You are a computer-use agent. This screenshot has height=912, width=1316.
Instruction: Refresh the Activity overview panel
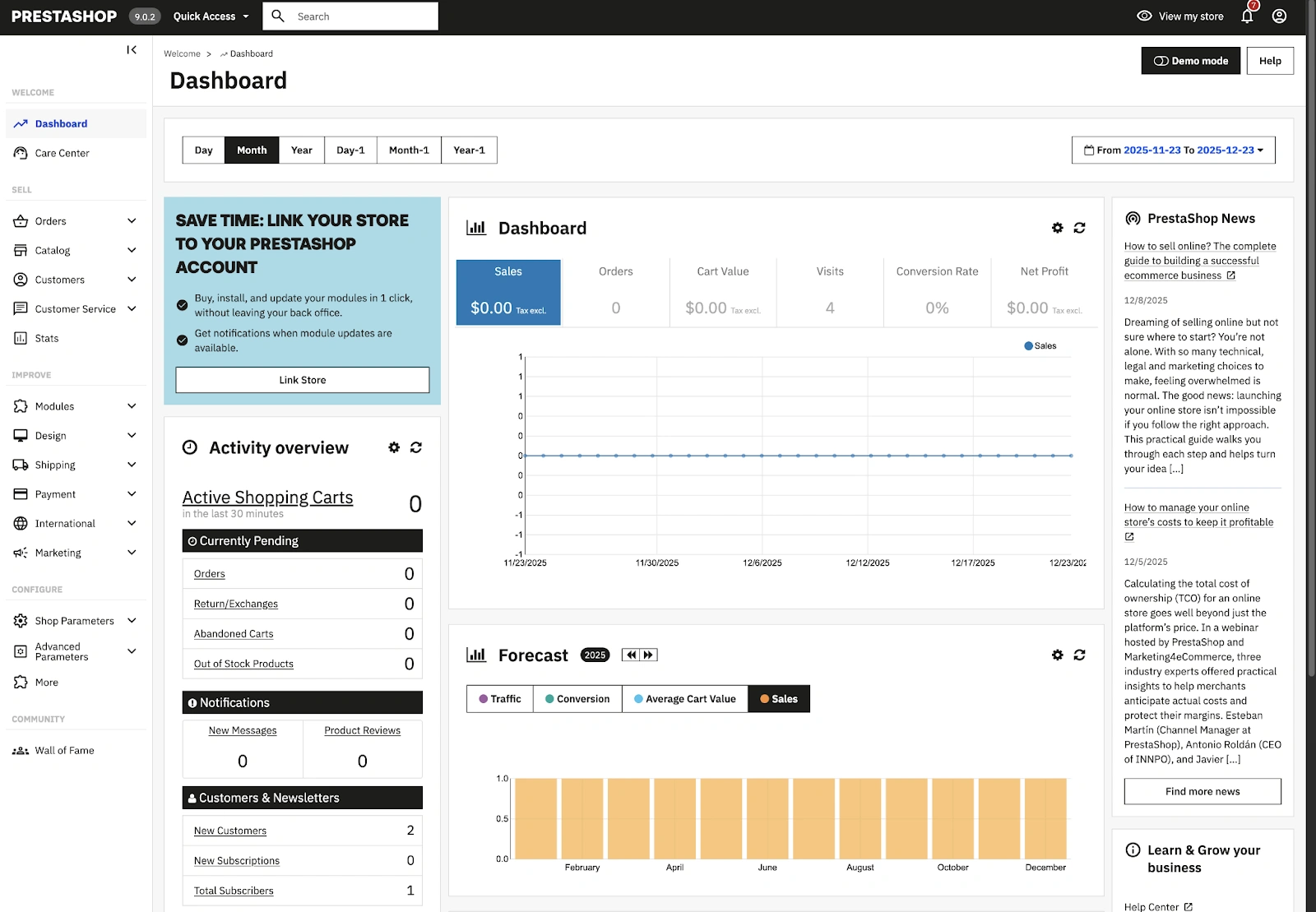pos(416,447)
